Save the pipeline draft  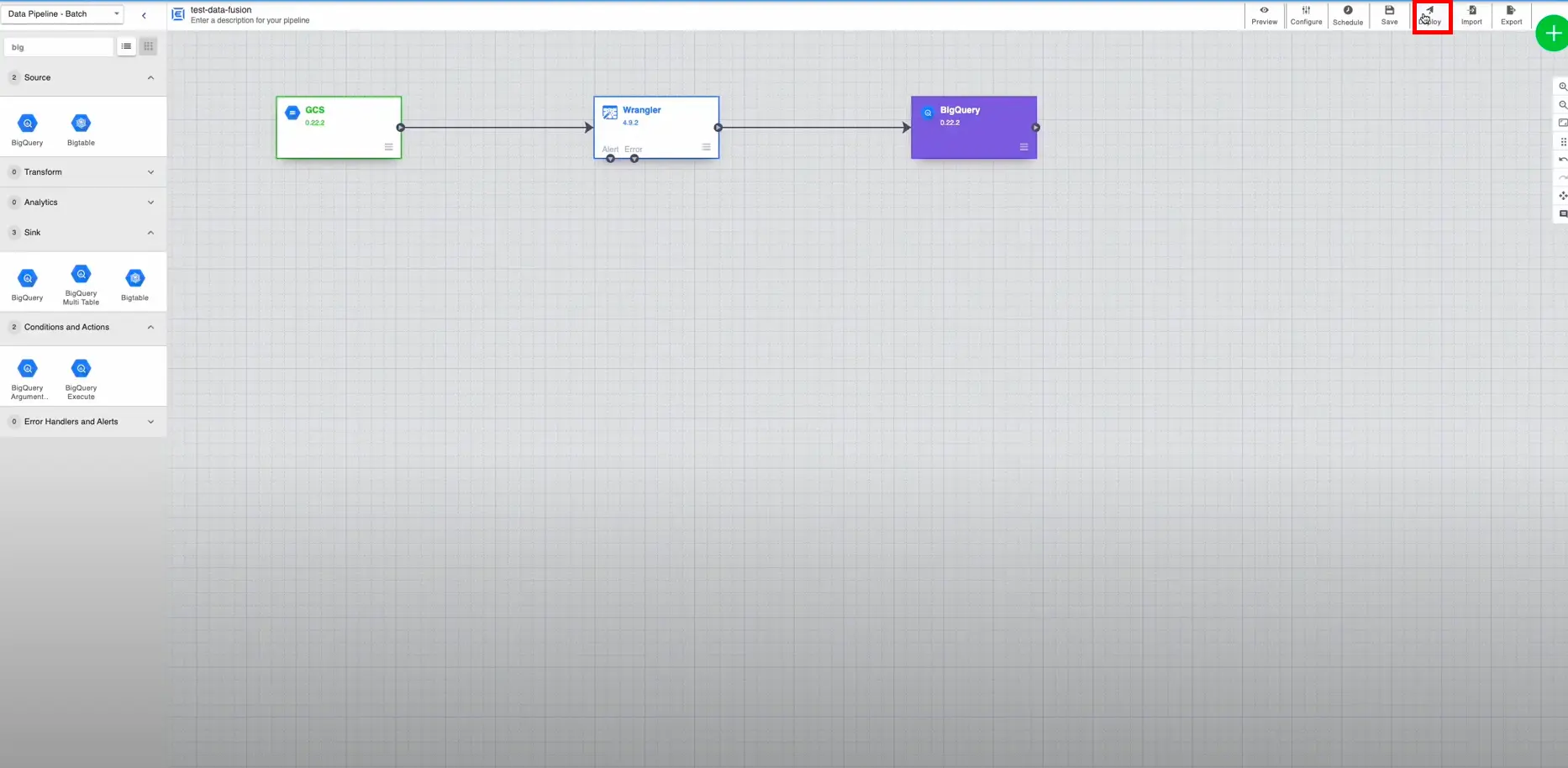[1389, 15]
